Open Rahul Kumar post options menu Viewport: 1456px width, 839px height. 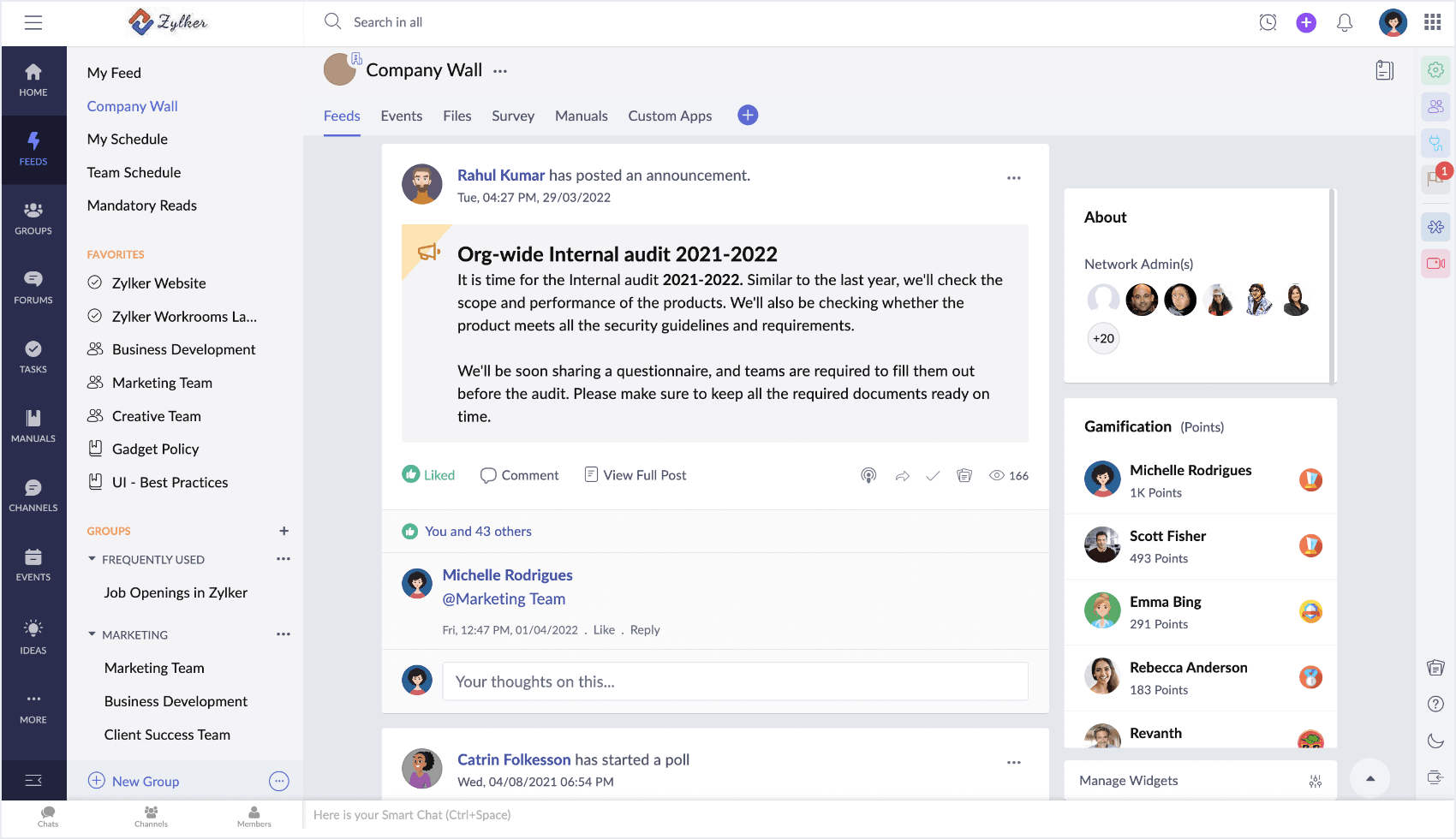(x=1014, y=178)
